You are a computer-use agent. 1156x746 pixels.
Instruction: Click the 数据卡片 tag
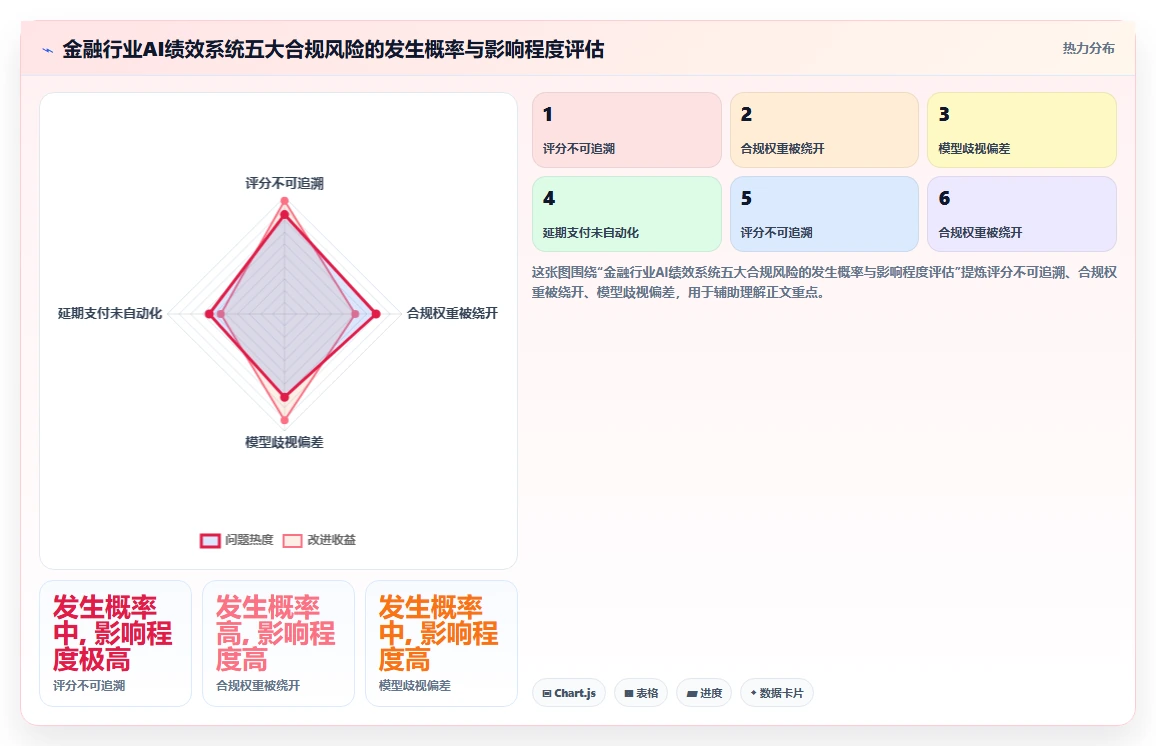(777, 693)
